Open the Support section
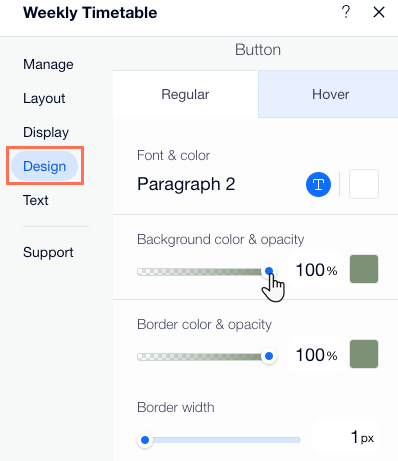 (48, 252)
